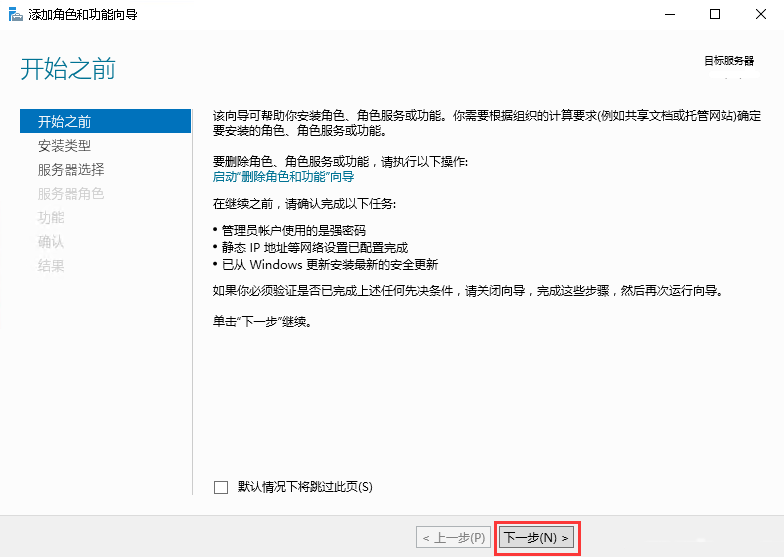Click the 开始之前 page heading
Viewport: 784px width, 557px height.
(x=68, y=68)
